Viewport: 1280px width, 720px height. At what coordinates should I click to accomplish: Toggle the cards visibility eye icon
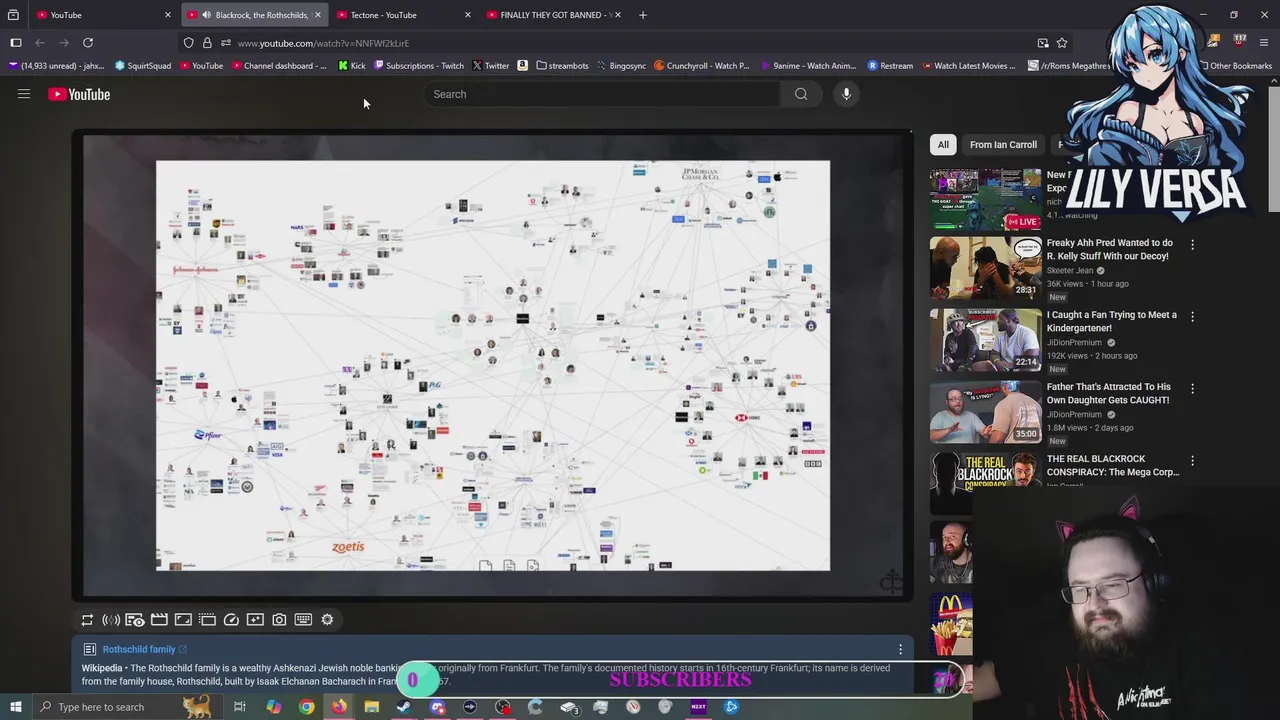click(135, 620)
